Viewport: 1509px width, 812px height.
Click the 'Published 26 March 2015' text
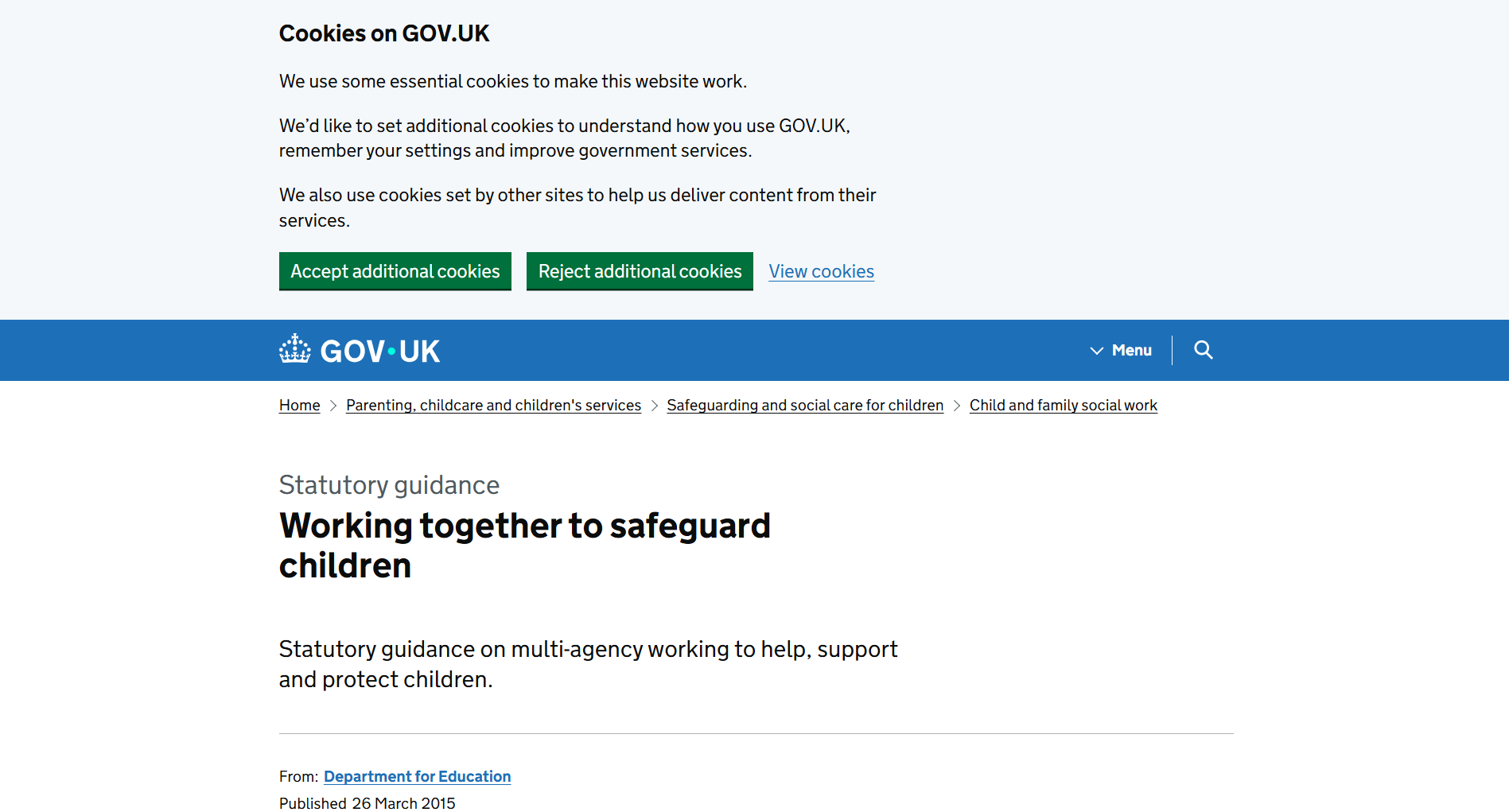click(367, 803)
